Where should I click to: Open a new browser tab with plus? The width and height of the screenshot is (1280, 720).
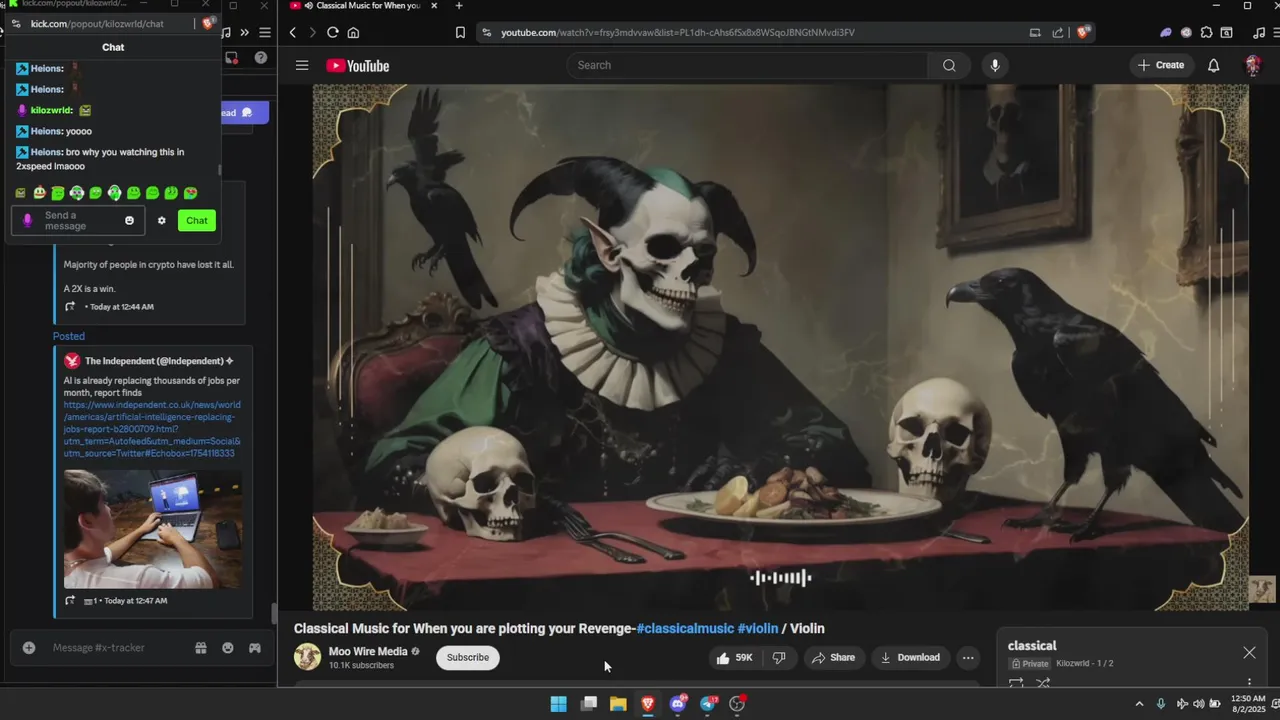(x=459, y=6)
